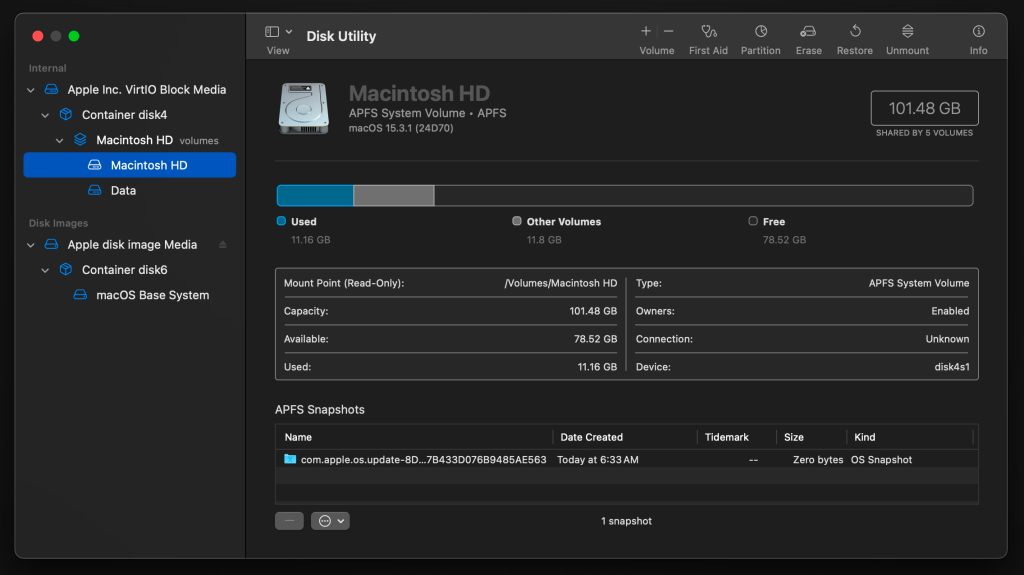Click the delete snapshot minus button
The width and height of the screenshot is (1024, 575).
point(289,521)
